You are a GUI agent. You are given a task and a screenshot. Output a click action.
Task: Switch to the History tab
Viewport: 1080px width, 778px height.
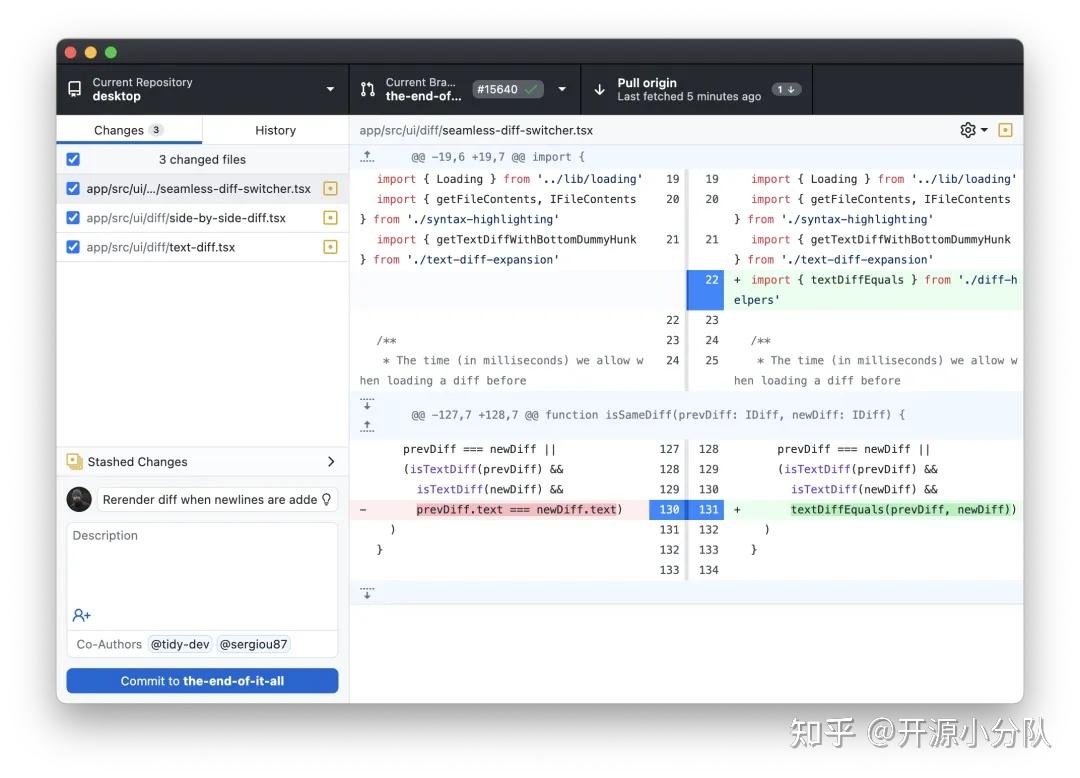(x=275, y=129)
